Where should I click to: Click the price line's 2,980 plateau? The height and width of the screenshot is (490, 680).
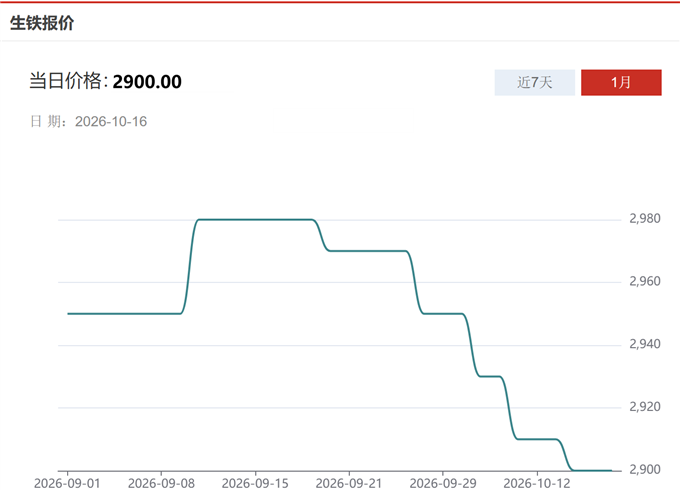pos(256,219)
